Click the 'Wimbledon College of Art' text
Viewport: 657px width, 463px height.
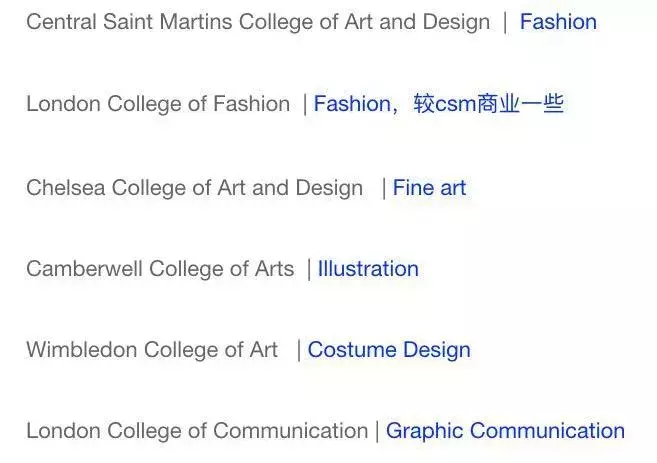(x=152, y=350)
